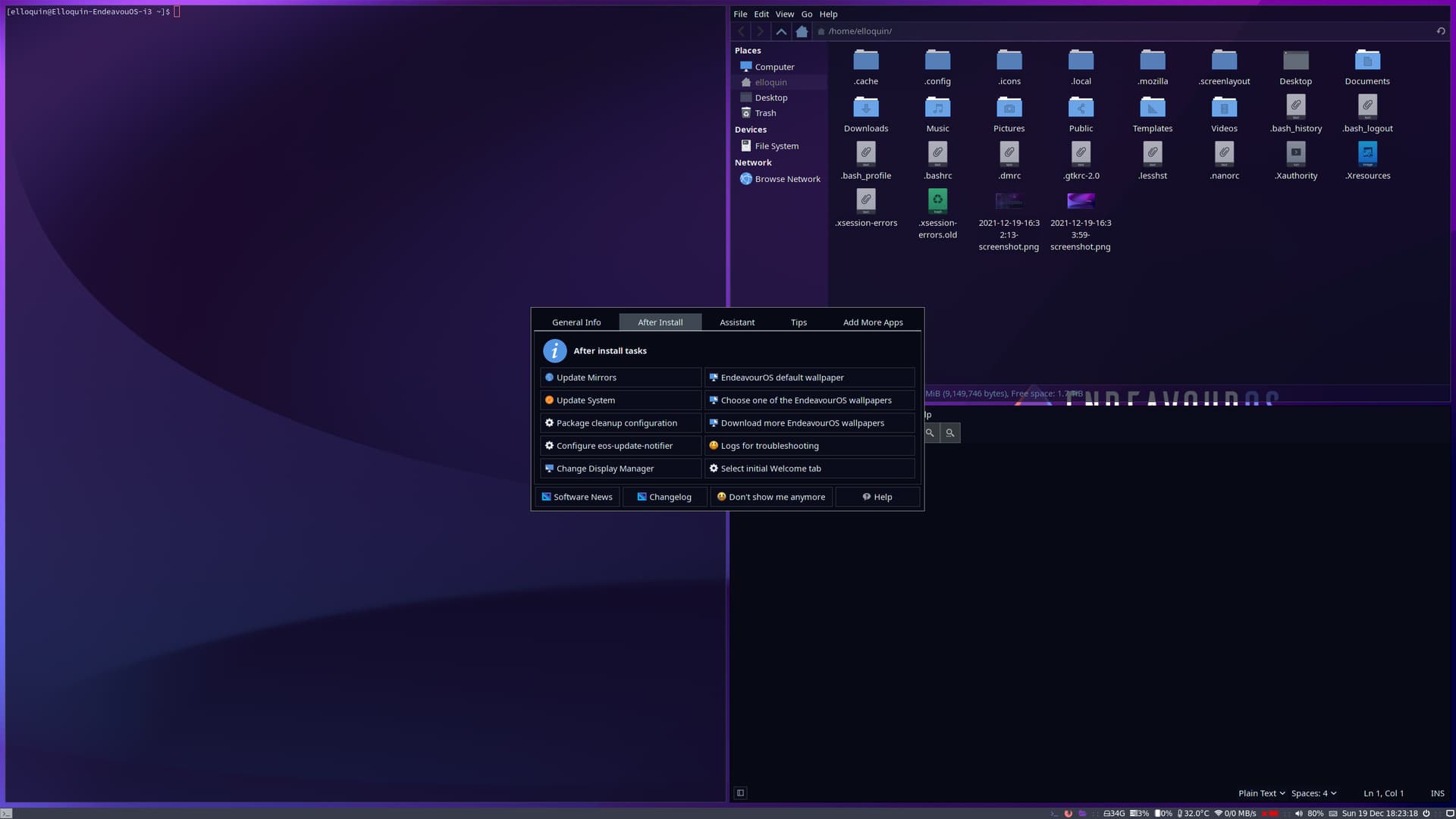1456x819 pixels.
Task: Open the Pictures folder
Action: 1009,115
